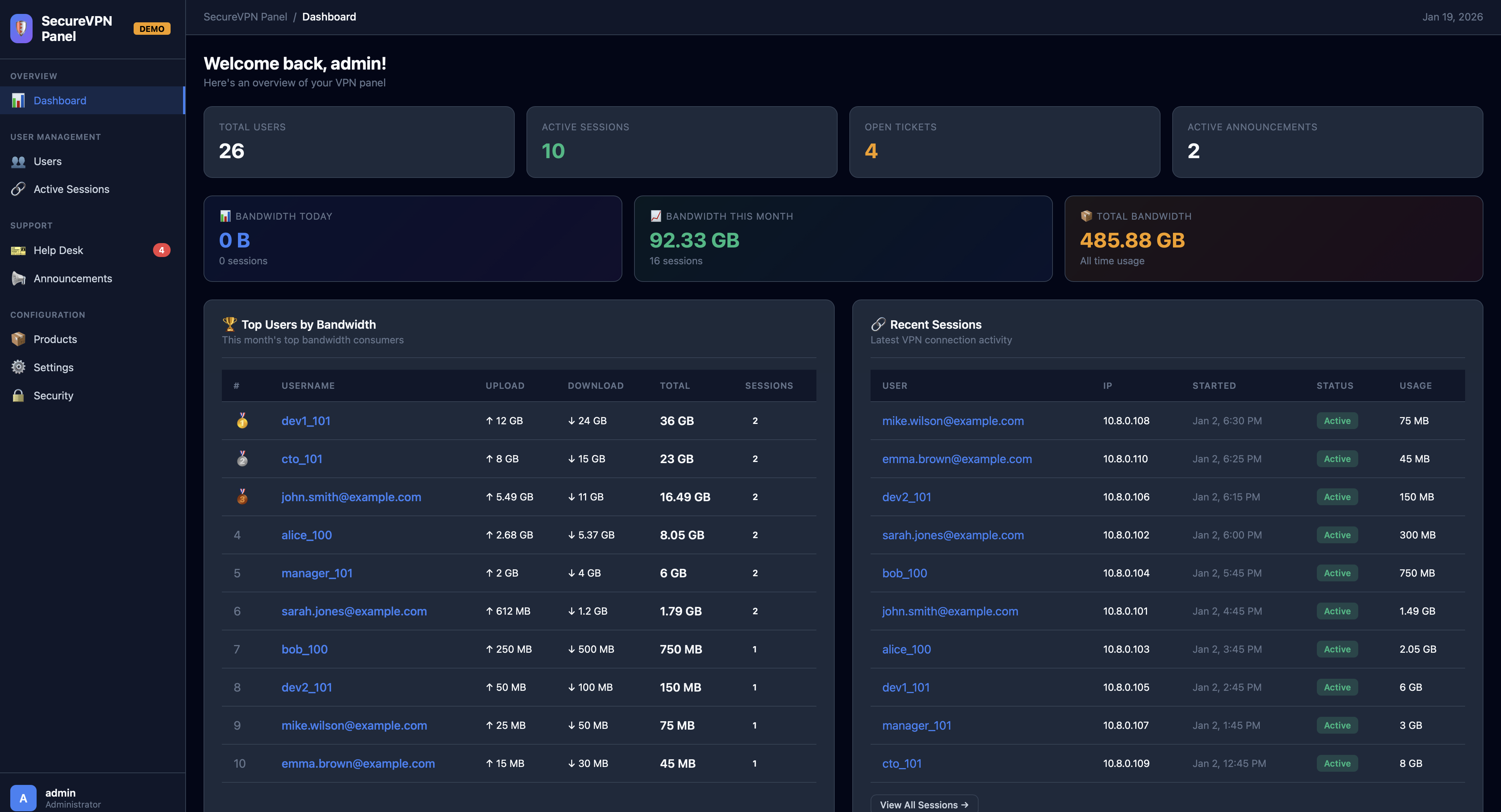
Task: Click the Announcements megaphone icon
Action: [x=18, y=279]
